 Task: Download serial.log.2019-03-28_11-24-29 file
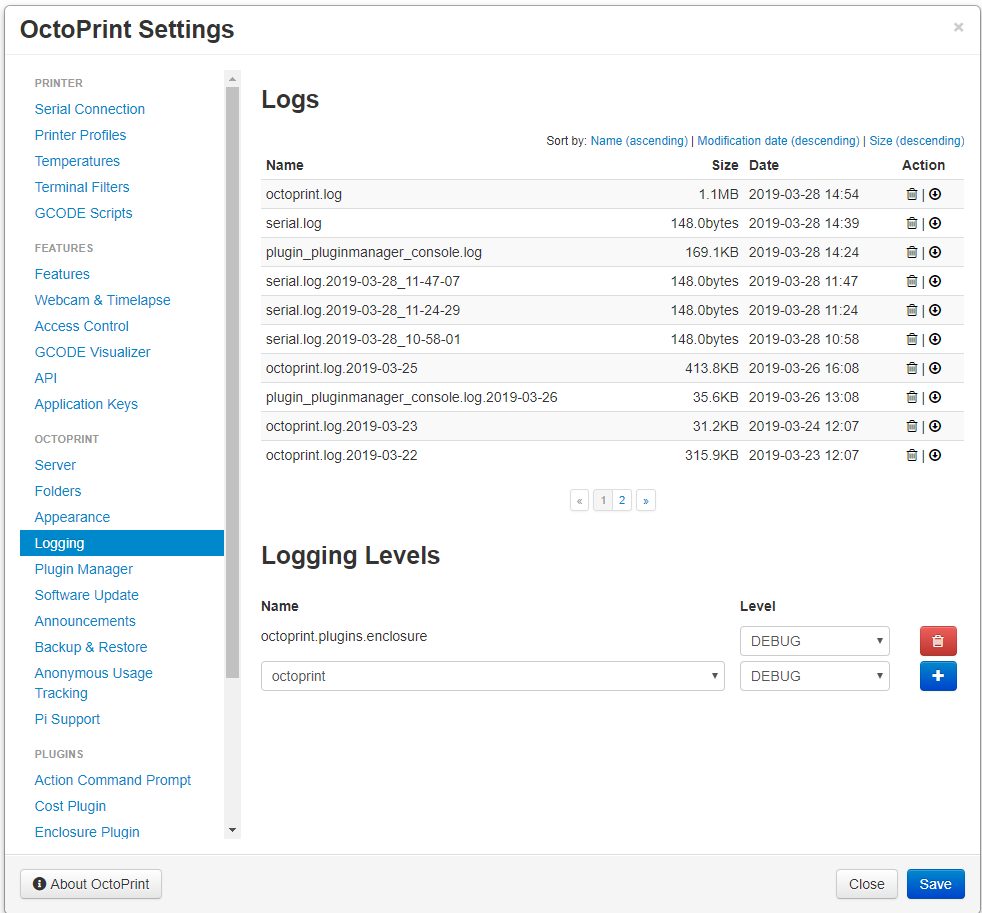(935, 310)
